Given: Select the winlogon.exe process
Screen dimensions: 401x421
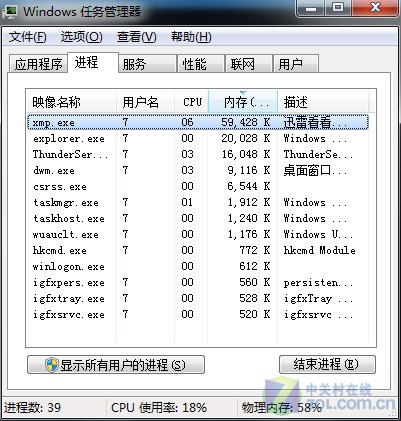Looking at the screenshot, I should point(198,266).
